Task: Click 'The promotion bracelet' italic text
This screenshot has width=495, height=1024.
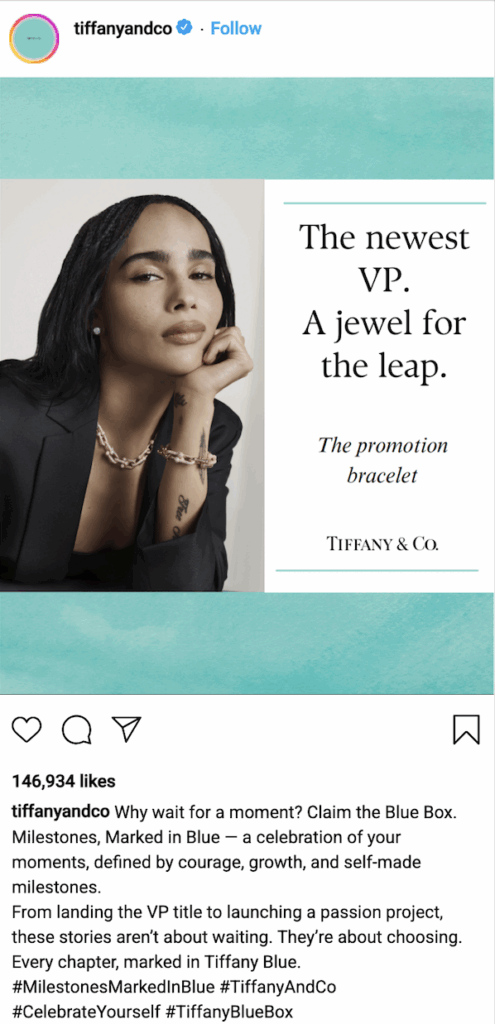Action: point(383,460)
